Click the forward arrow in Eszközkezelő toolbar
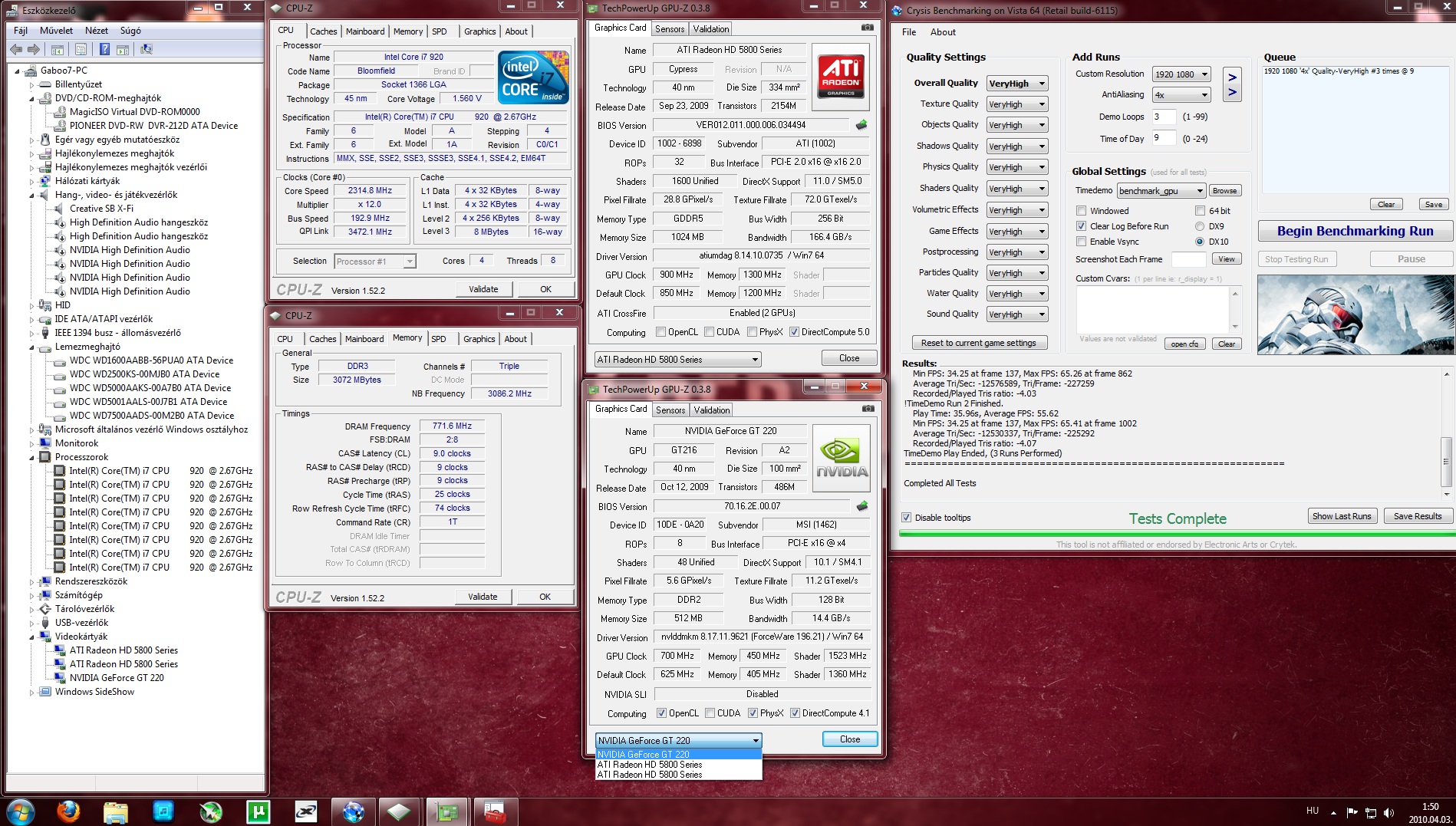The image size is (1456, 826). pos(33,49)
